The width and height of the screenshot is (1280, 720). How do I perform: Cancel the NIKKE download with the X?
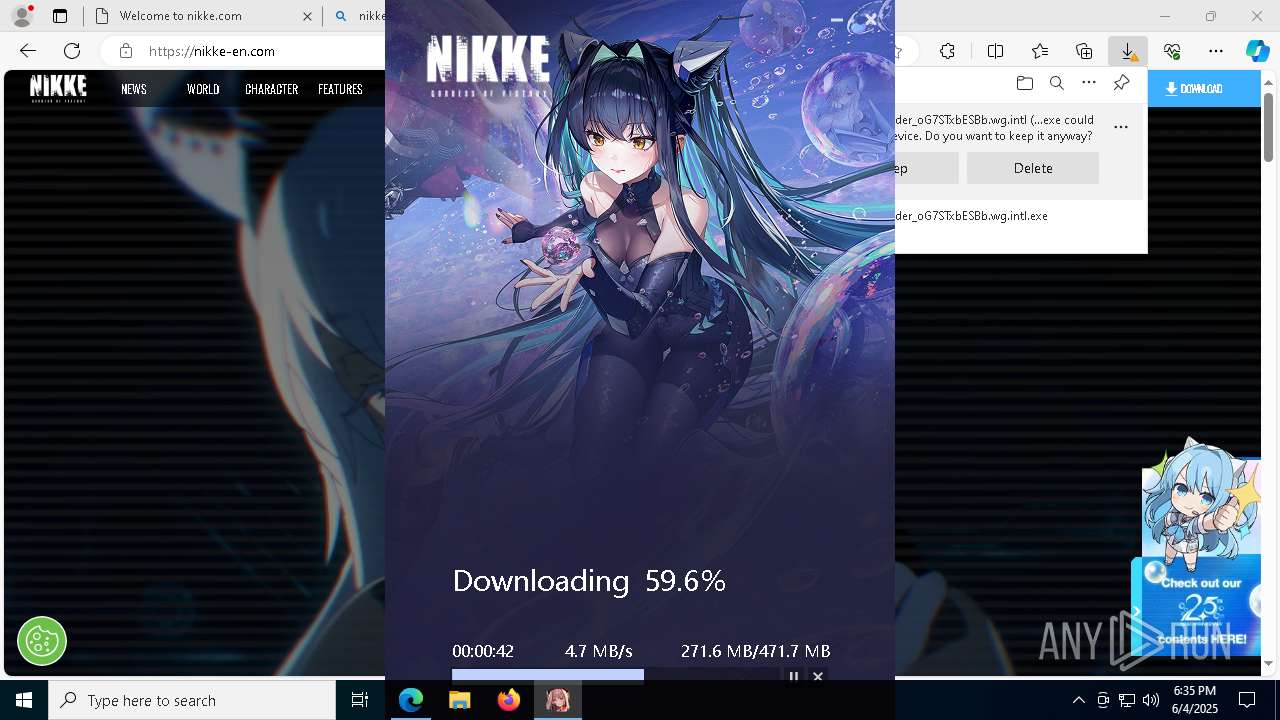click(x=818, y=676)
